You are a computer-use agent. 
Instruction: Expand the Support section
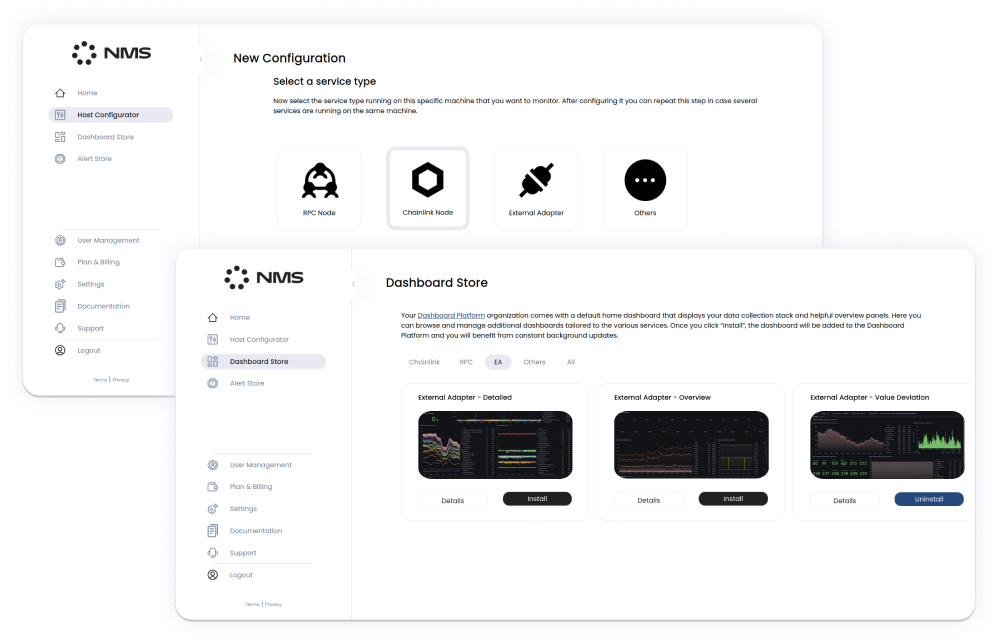coord(212,552)
